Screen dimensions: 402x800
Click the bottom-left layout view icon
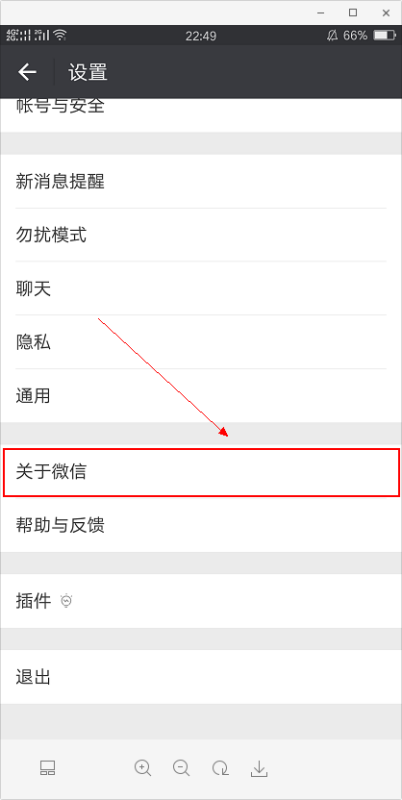(47, 768)
